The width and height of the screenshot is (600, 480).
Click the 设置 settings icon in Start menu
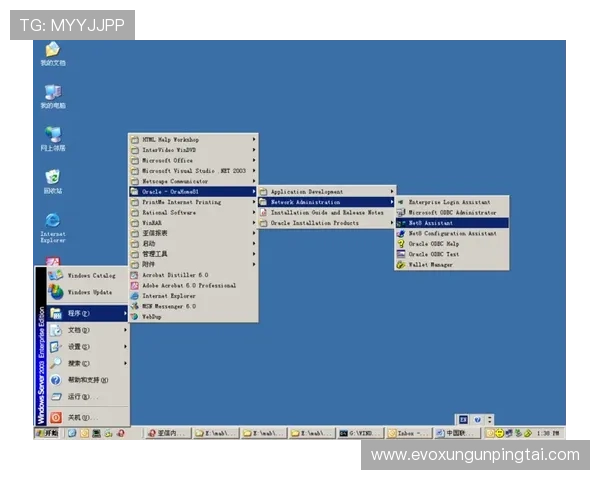pyautogui.click(x=56, y=346)
